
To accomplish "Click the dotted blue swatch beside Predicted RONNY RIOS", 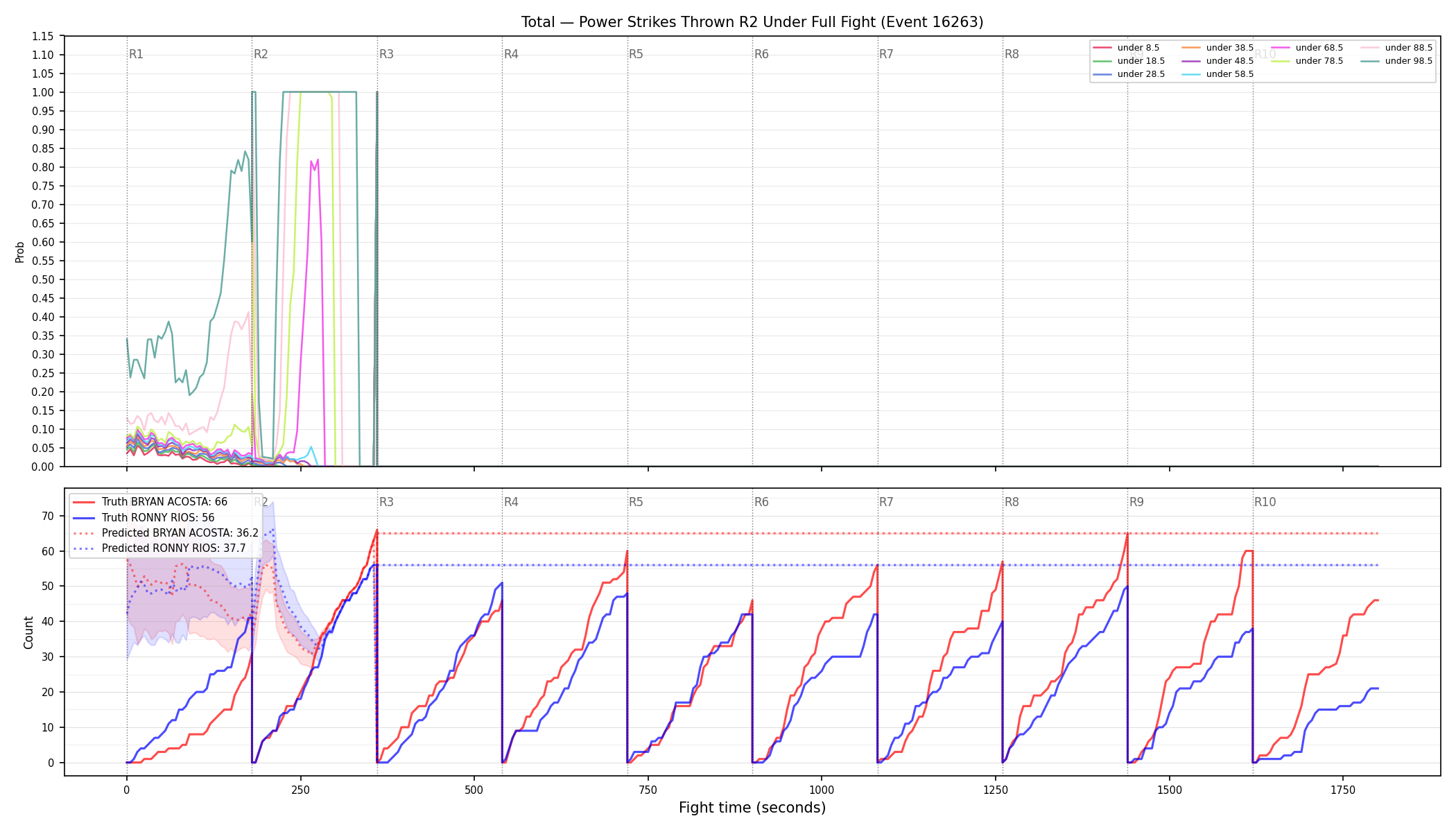I will click(x=84, y=548).
